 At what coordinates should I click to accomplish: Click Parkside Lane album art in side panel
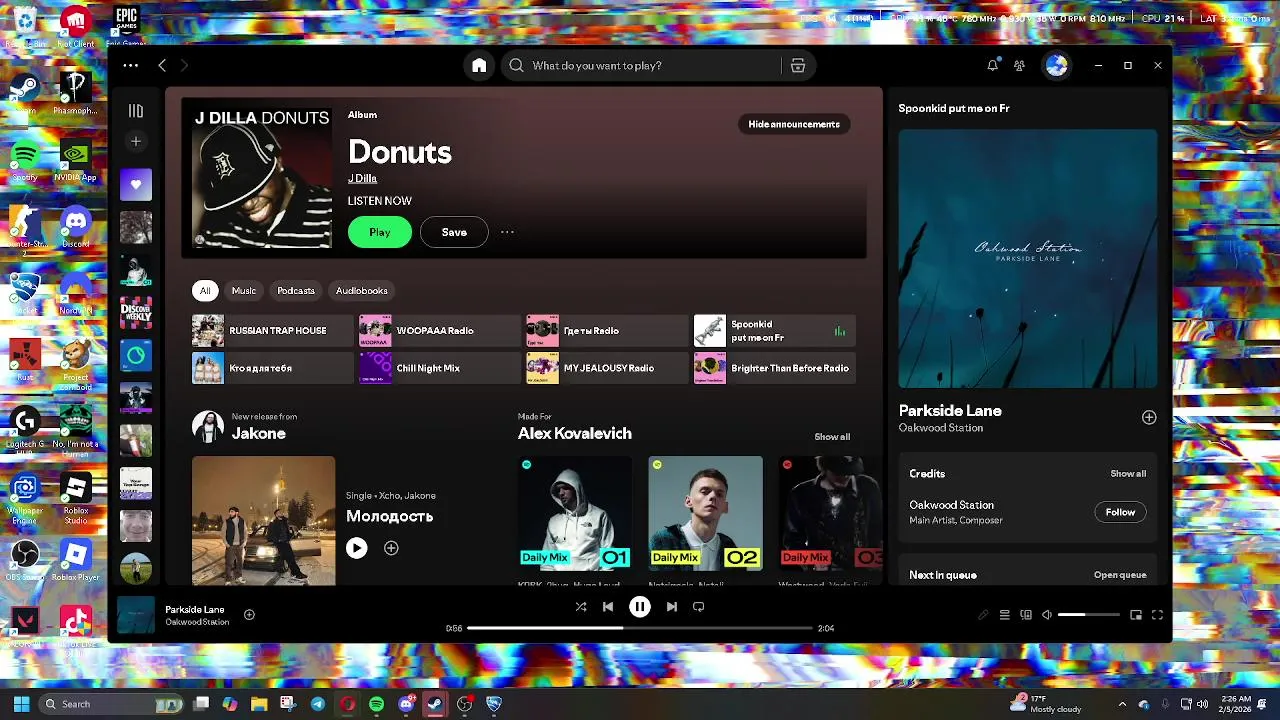coord(1028,258)
